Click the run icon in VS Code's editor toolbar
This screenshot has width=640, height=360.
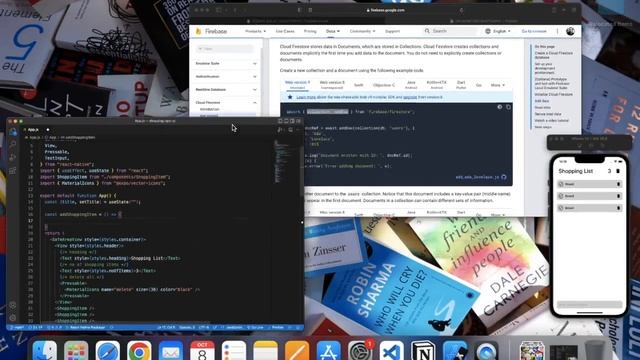(280, 130)
